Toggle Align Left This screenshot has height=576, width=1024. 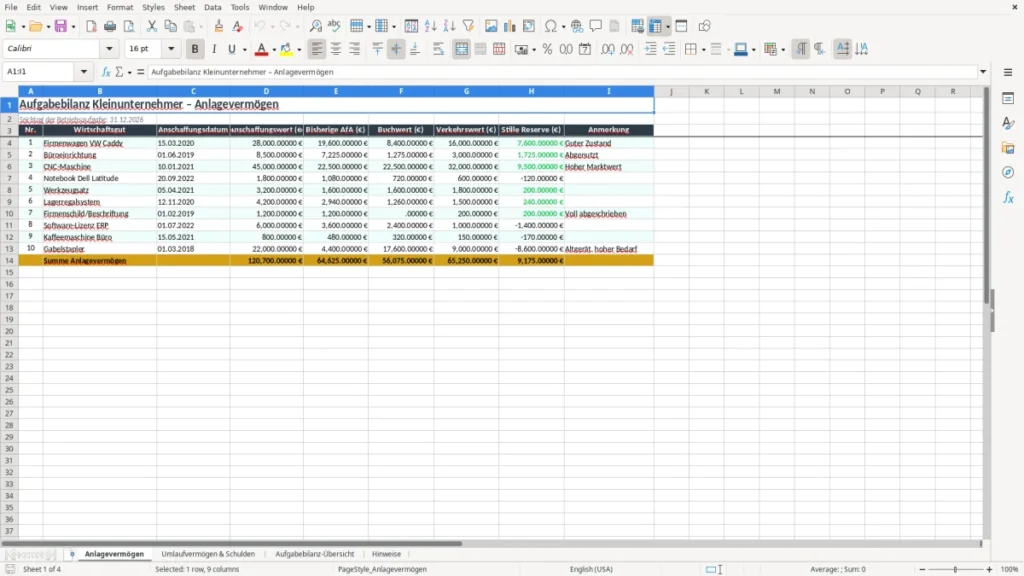[x=317, y=49]
